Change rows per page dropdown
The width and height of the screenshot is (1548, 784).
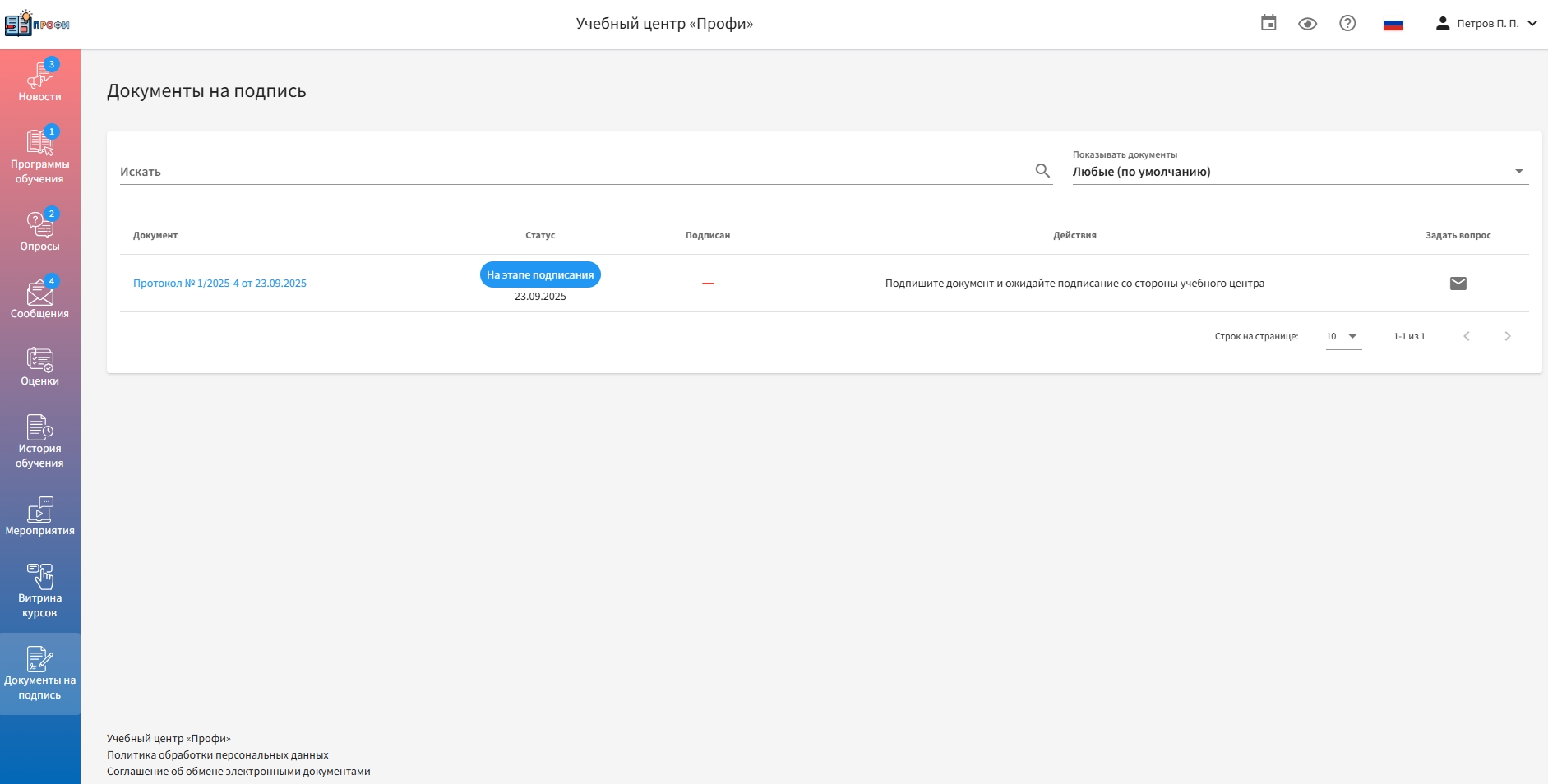[x=1343, y=336]
